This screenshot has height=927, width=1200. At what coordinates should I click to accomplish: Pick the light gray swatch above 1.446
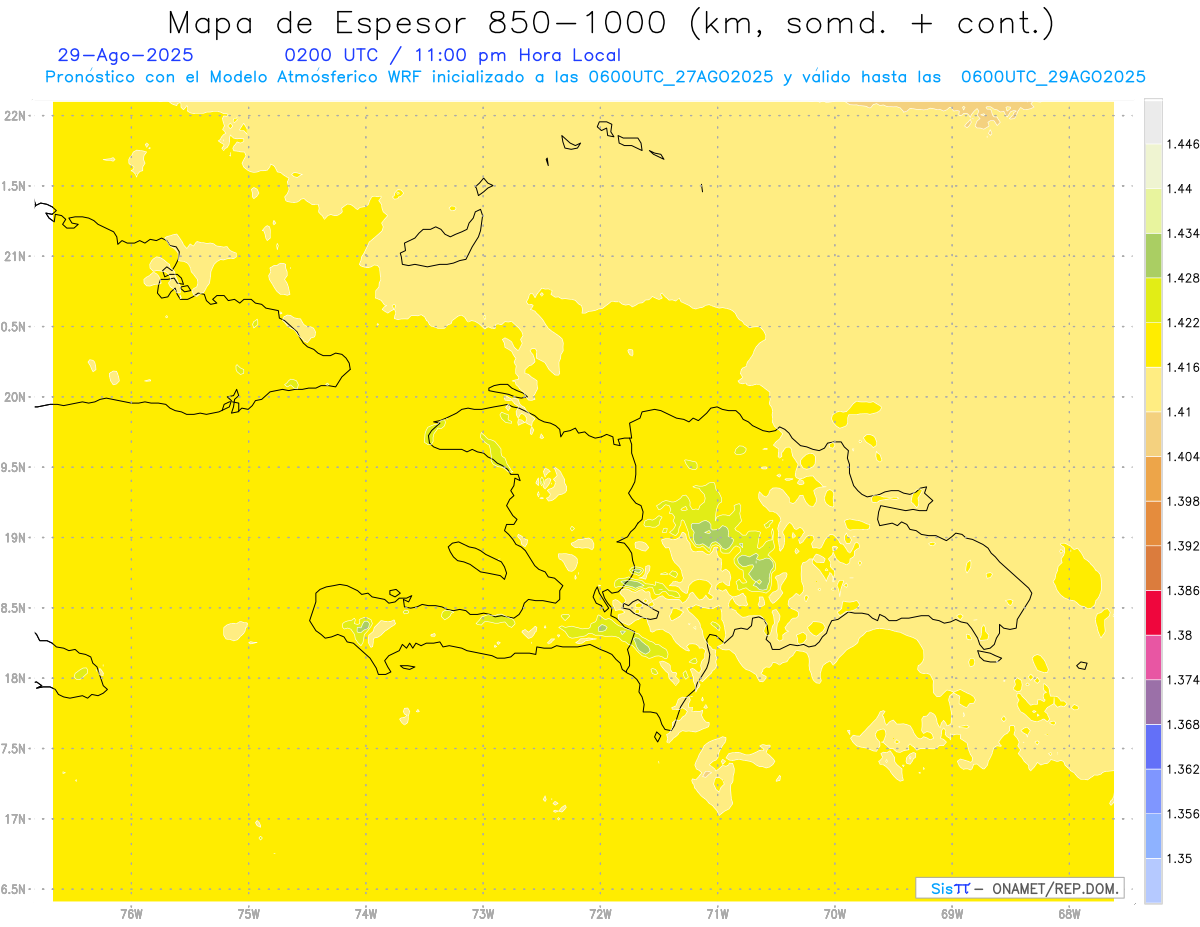coord(1153,122)
